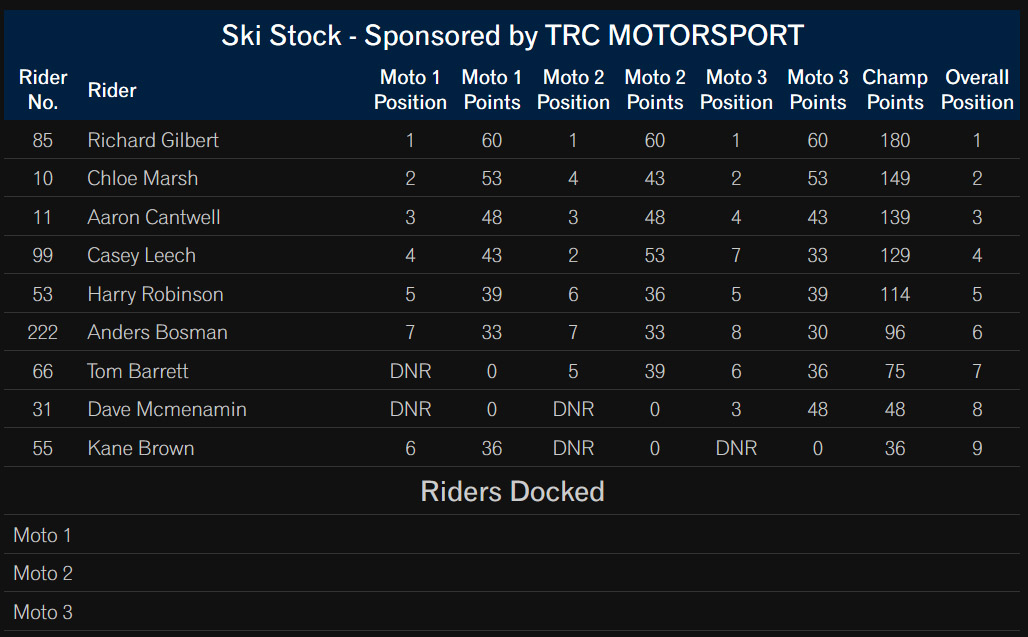Select the Moto 3 docked row
Image resolution: width=1028 pixels, height=637 pixels.
pyautogui.click(x=512, y=611)
